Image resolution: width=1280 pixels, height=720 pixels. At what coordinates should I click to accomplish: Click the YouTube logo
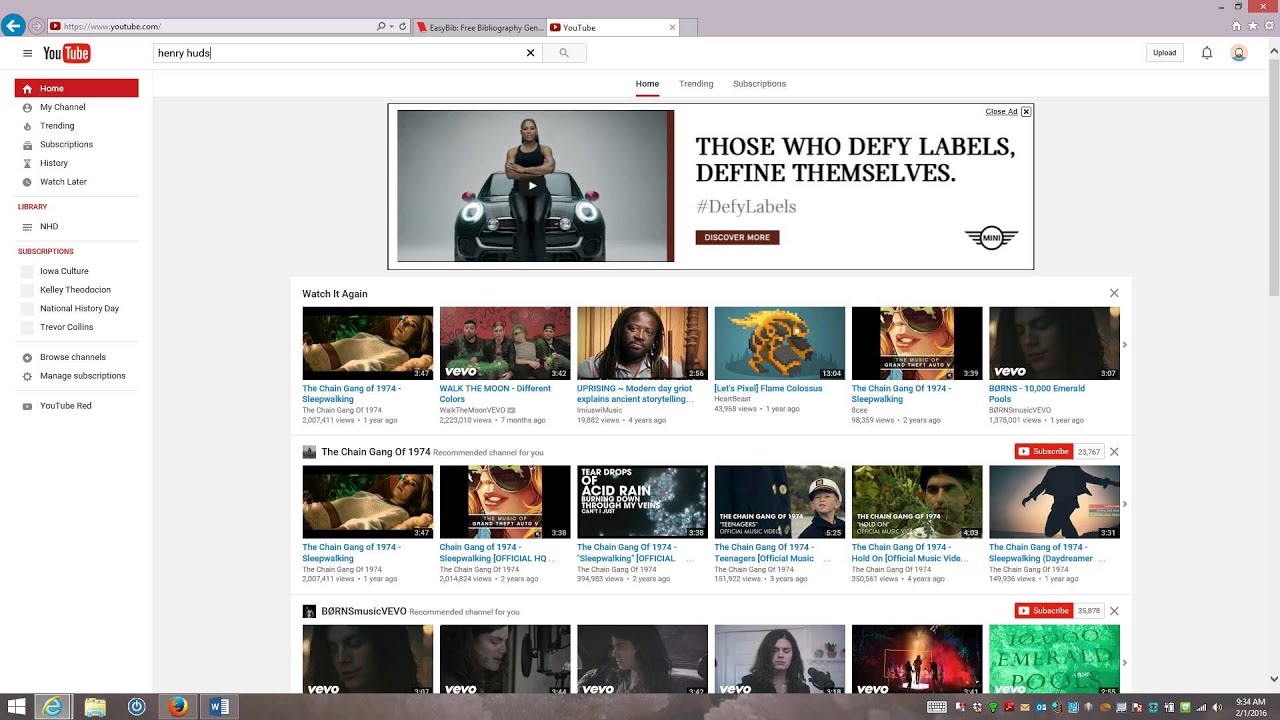[x=67, y=53]
